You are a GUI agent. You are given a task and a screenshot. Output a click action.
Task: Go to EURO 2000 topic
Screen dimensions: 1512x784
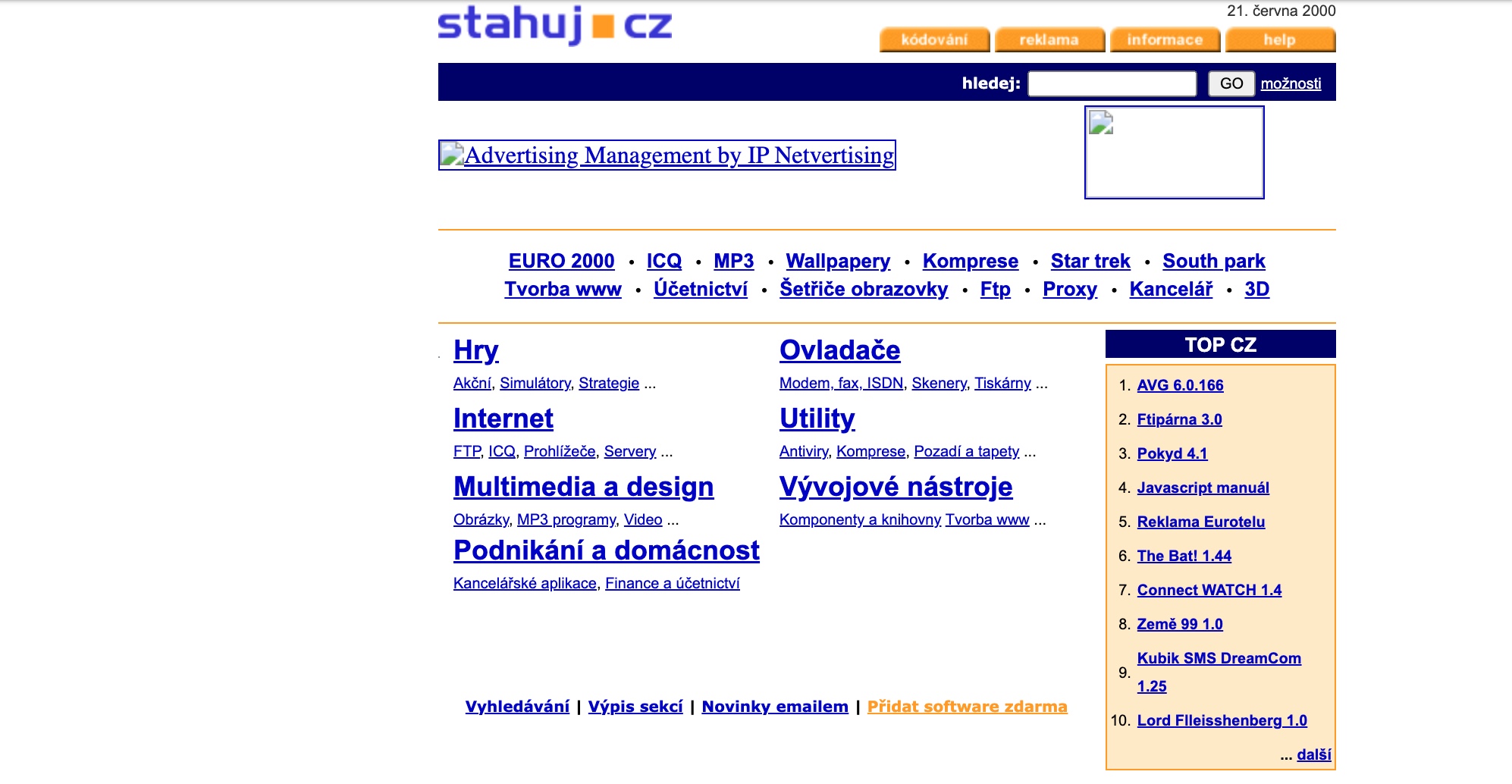(561, 261)
